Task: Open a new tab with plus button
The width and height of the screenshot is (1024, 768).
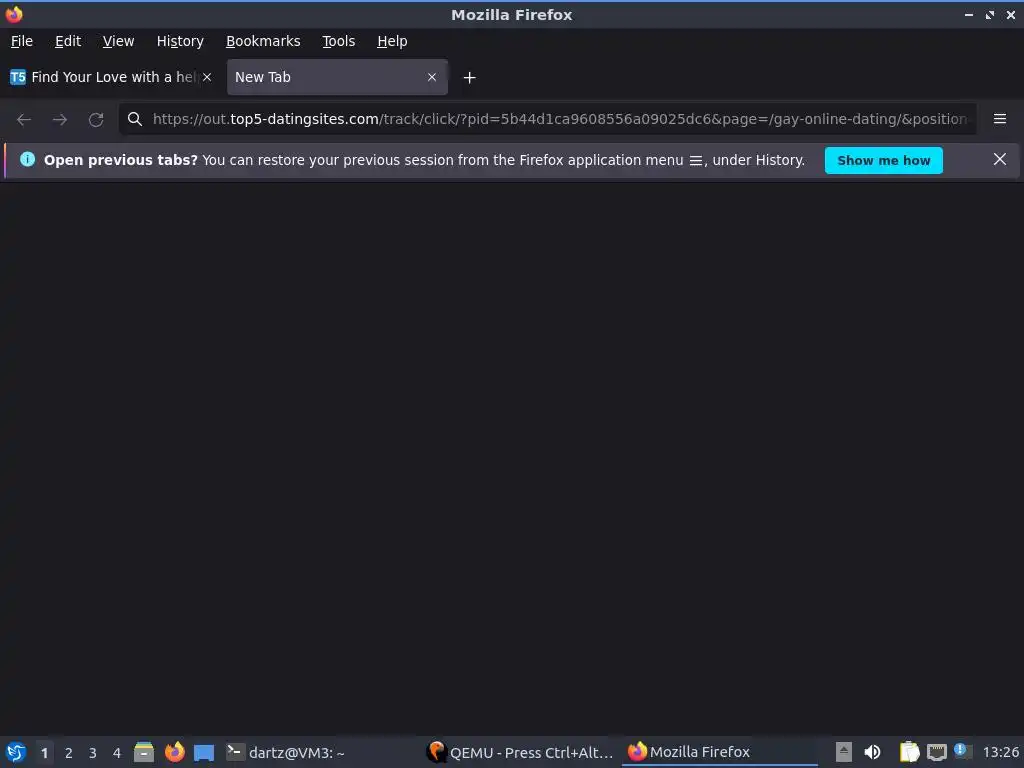Action: (469, 78)
